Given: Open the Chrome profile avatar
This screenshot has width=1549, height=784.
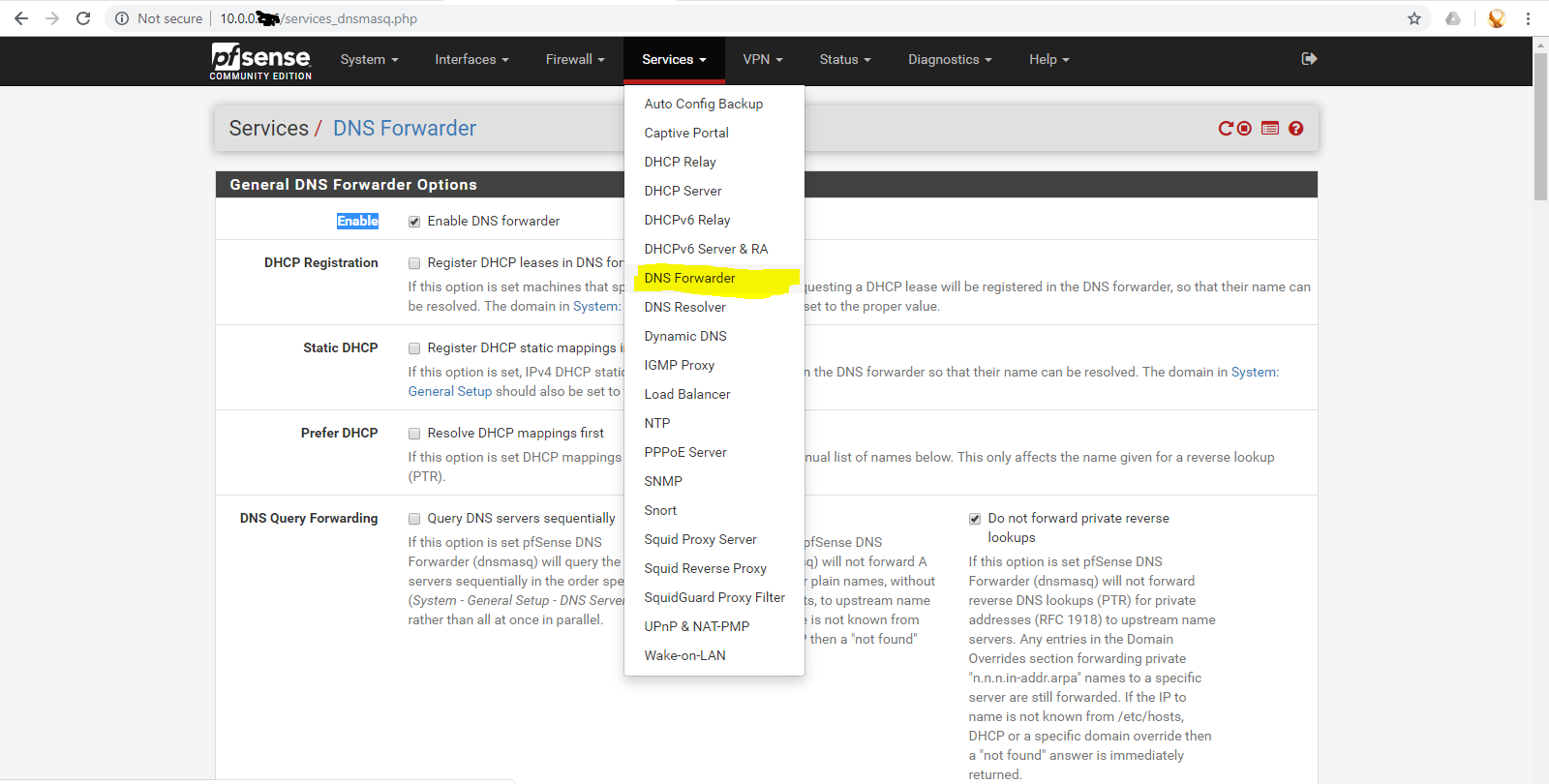Looking at the screenshot, I should [1497, 18].
